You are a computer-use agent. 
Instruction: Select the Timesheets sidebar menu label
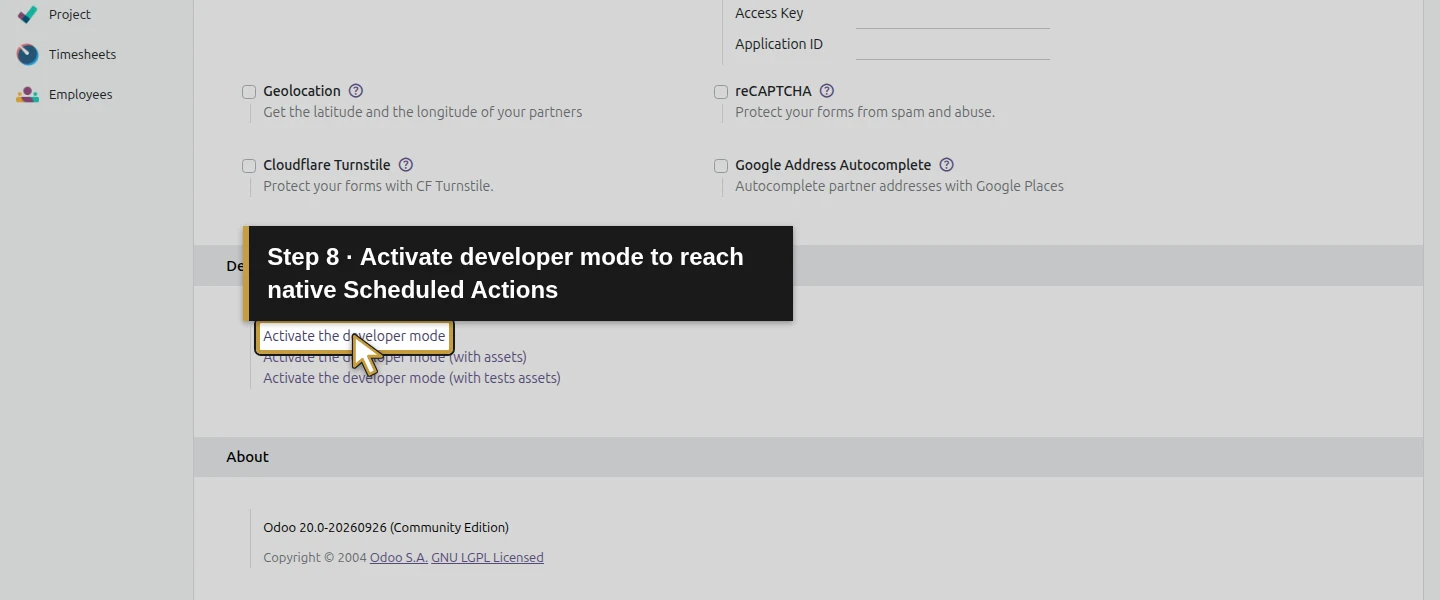[x=82, y=54]
